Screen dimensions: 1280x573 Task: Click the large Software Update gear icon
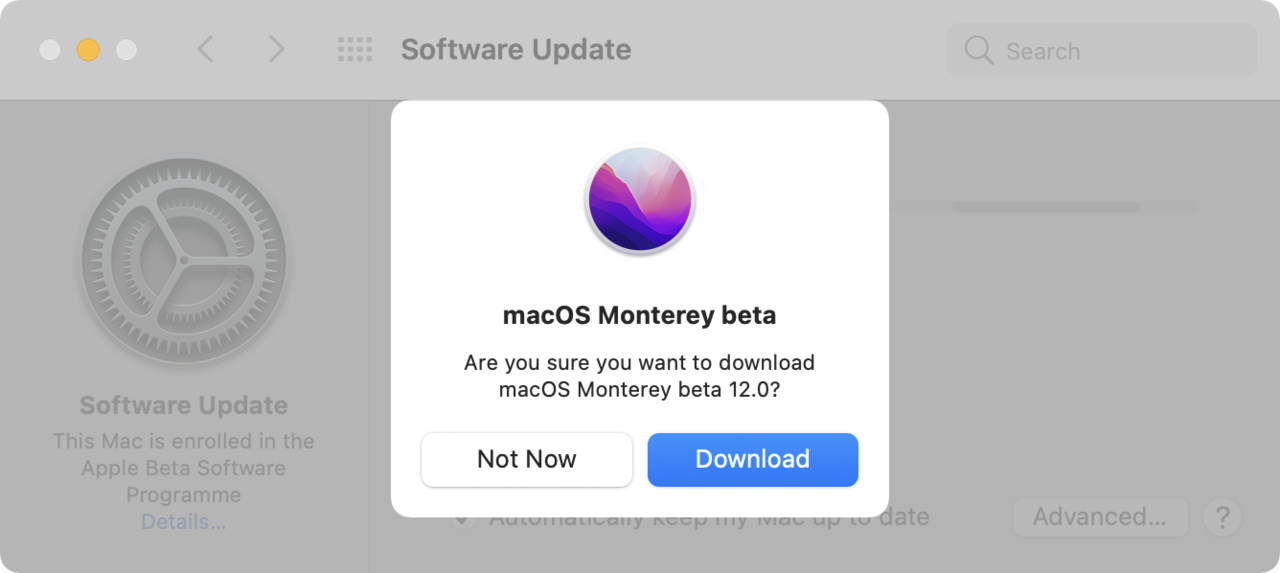click(x=183, y=261)
